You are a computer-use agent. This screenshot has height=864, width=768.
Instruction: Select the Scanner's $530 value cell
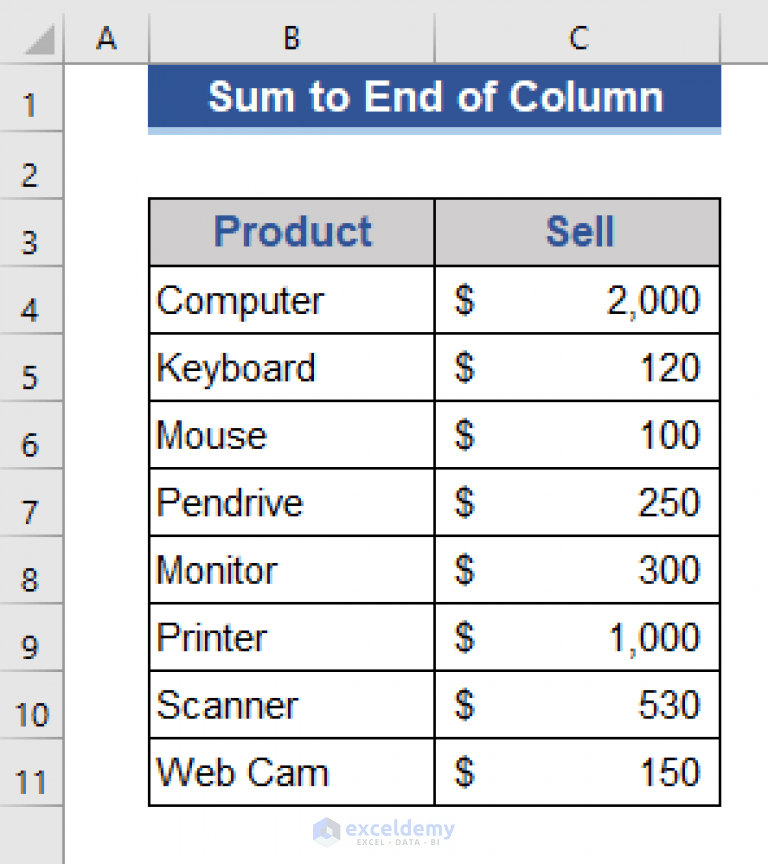(578, 705)
